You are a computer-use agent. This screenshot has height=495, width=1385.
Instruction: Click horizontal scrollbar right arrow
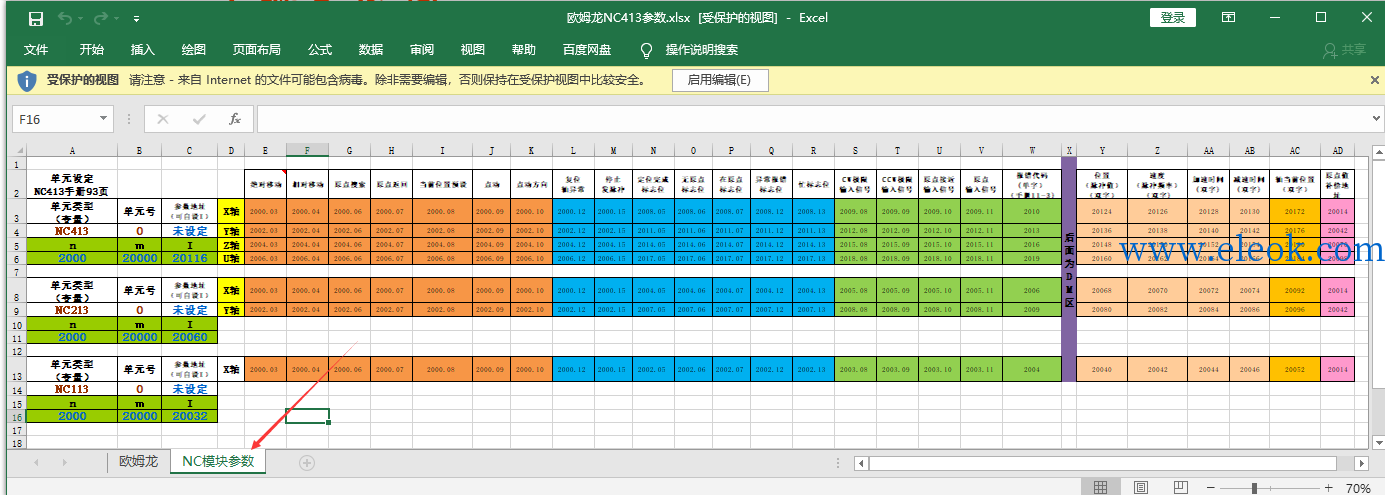coord(1360,463)
